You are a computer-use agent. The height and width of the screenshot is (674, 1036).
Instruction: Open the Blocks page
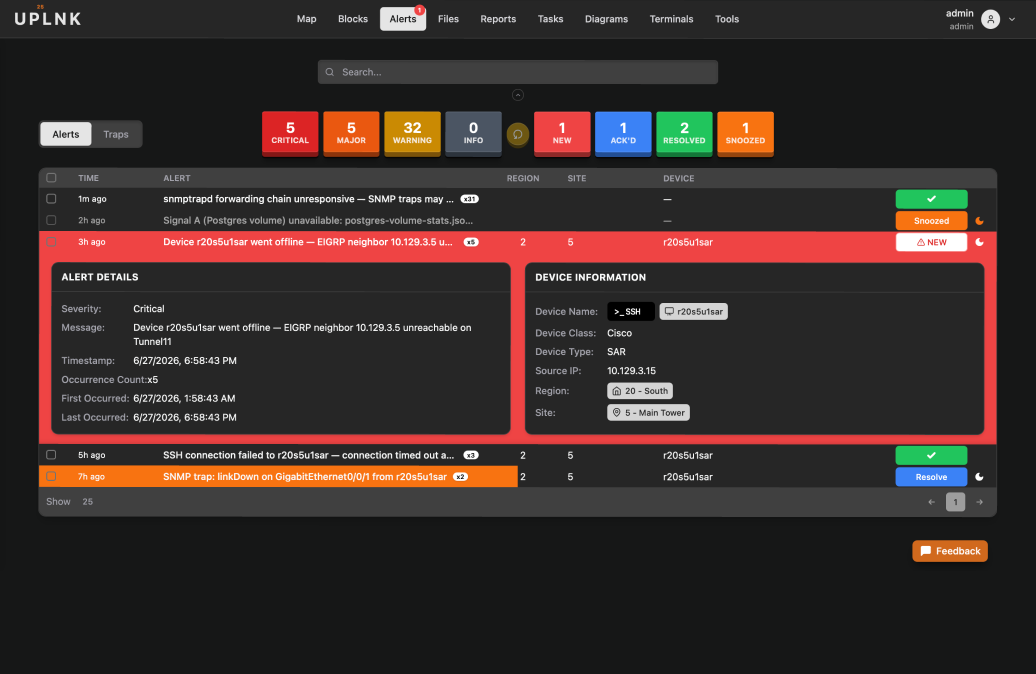pyautogui.click(x=353, y=19)
